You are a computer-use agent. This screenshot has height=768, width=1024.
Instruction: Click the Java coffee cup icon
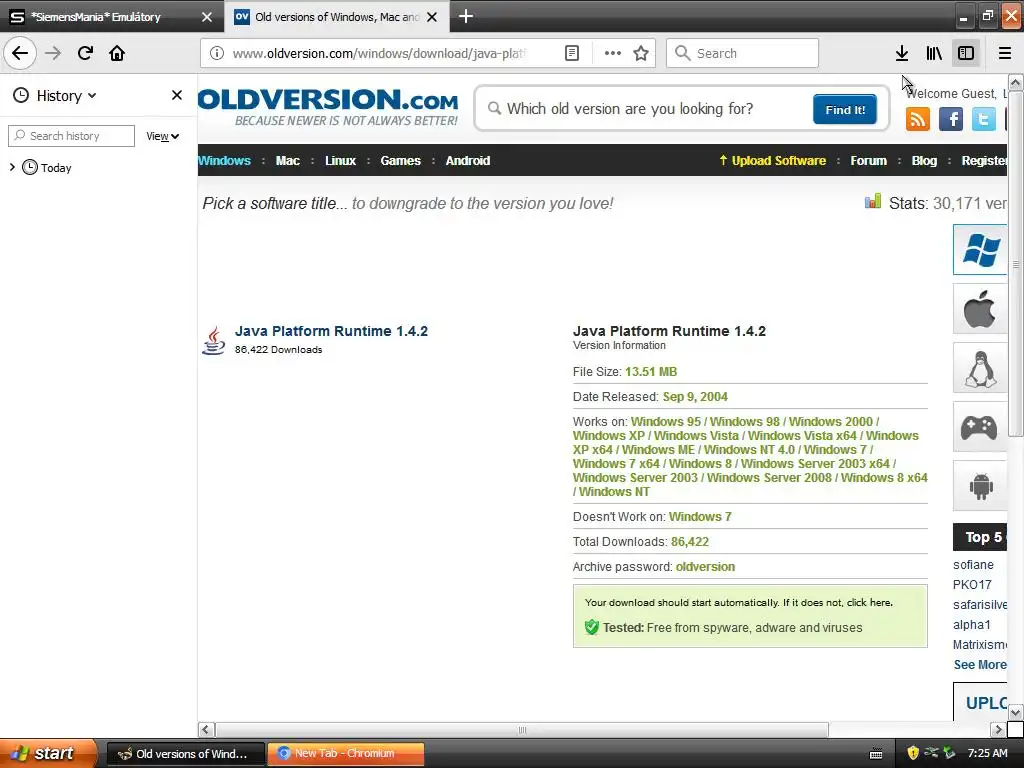214,340
